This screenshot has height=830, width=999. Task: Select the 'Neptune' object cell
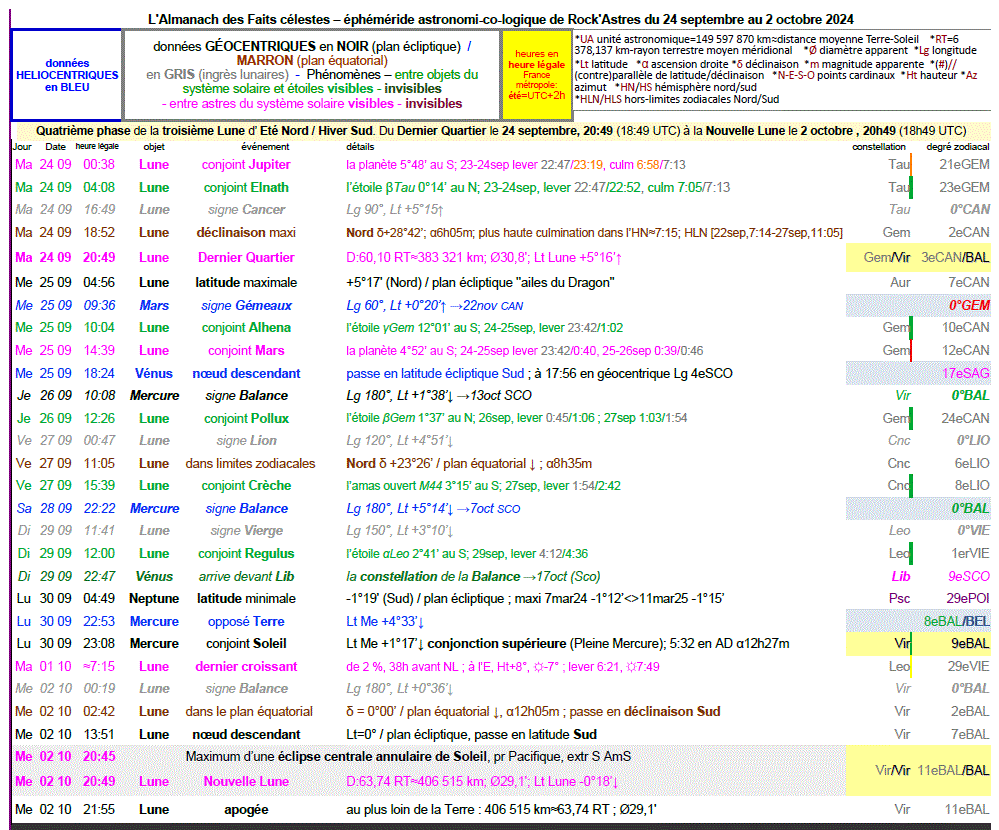click(x=154, y=598)
